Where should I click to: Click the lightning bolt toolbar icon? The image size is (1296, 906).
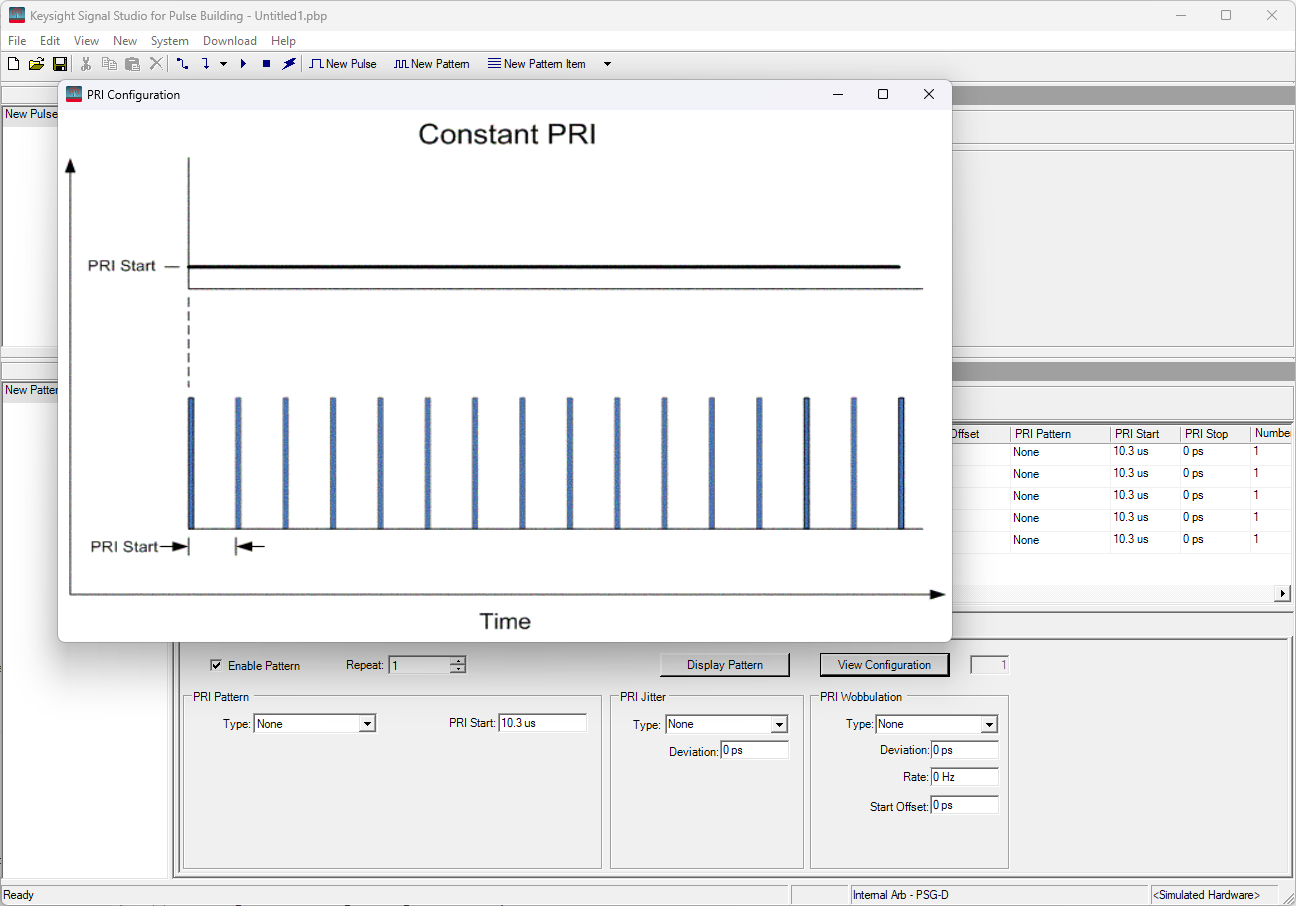[289, 64]
